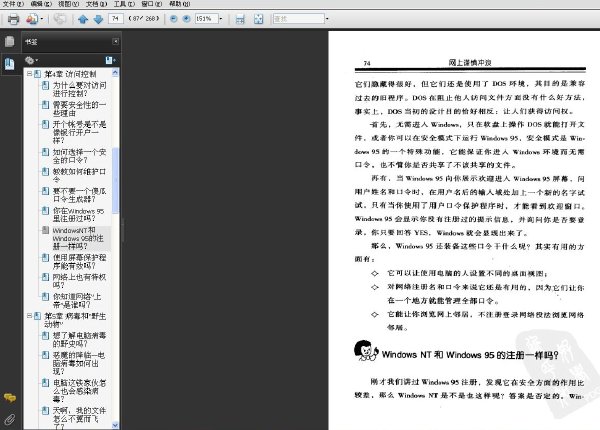Click bookmark icon beside 教教如何维护口令

point(45,171)
